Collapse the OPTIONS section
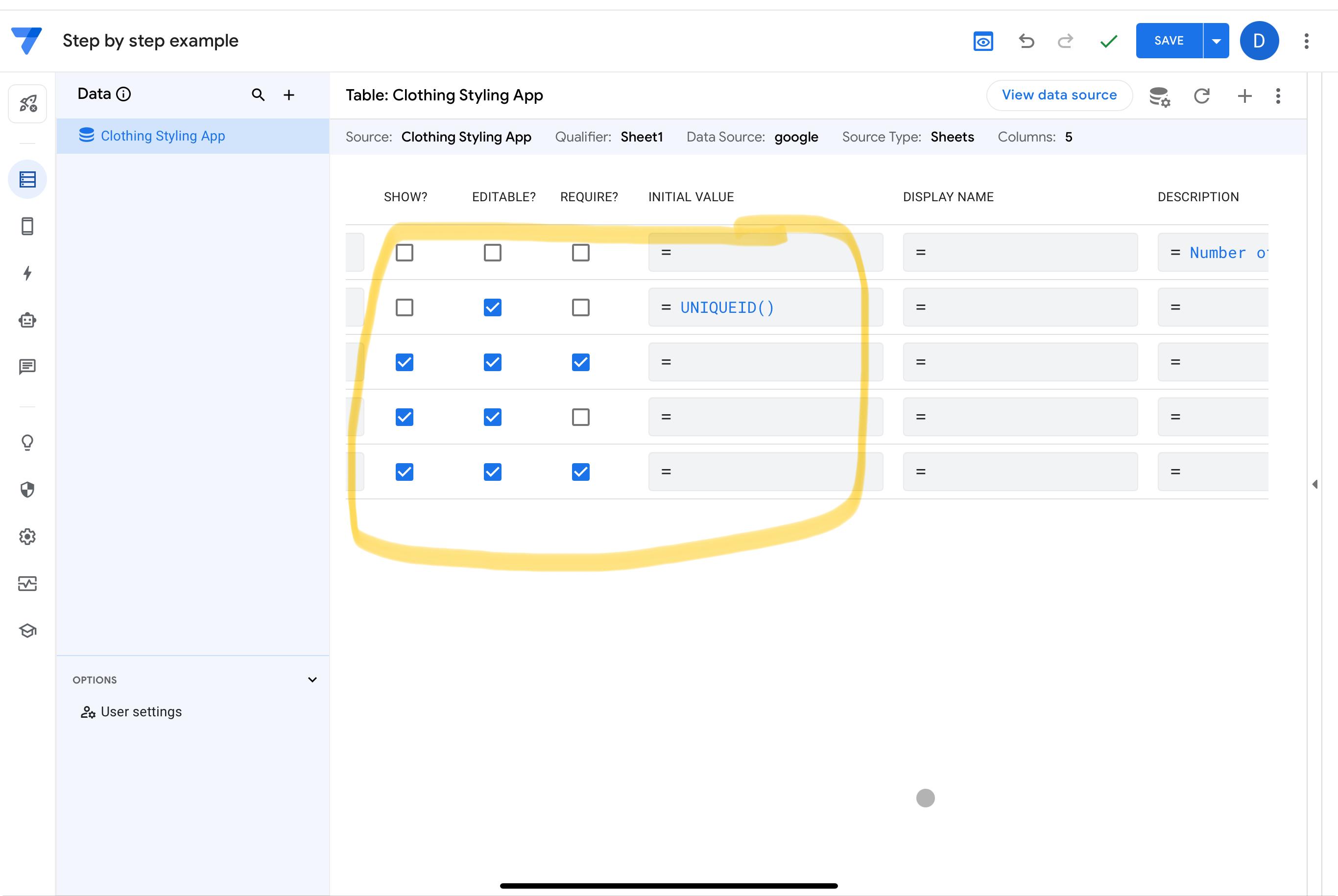The width and height of the screenshot is (1338, 896). 312,680
